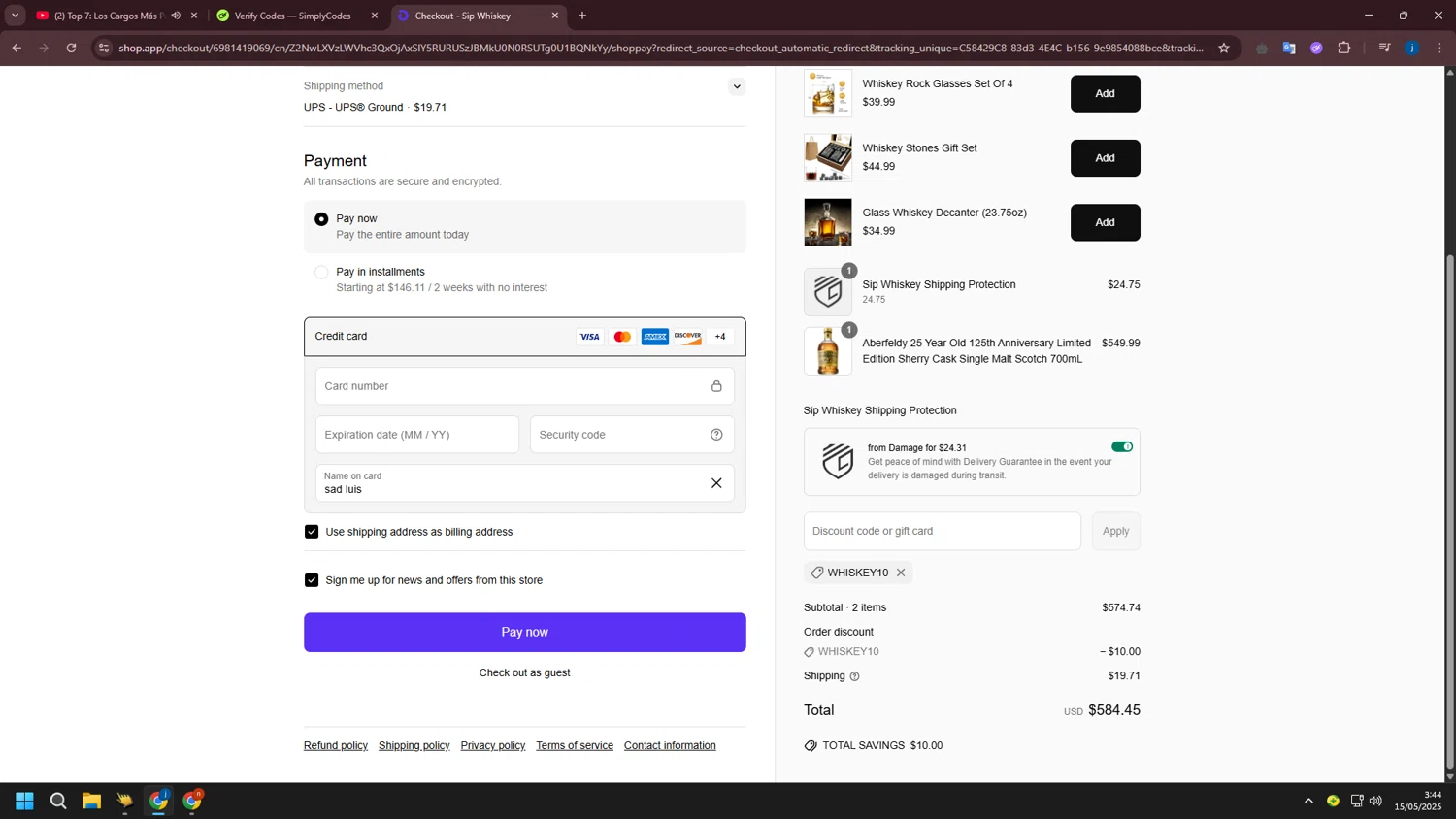Open the media control icon in toolbar
The height and width of the screenshot is (819, 1456).
click(1384, 48)
